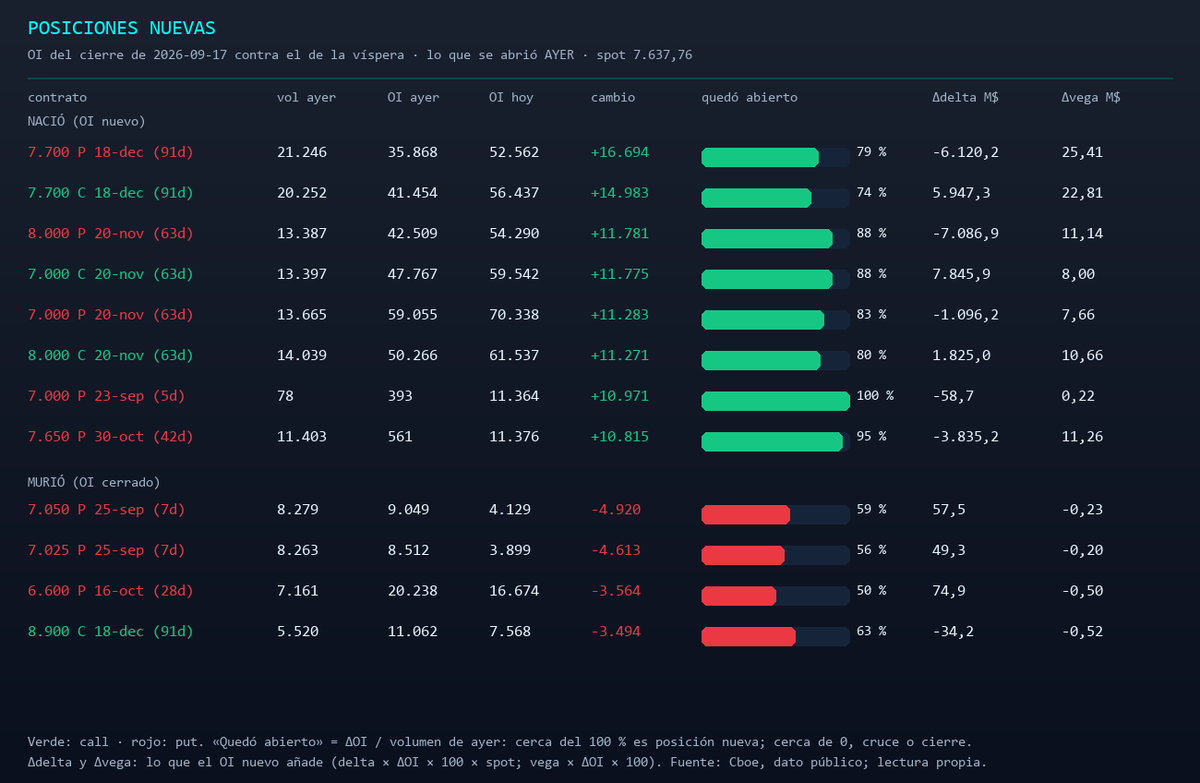1200x783 pixels.
Task: Click the POSICIONES NUEVAS title
Action: coord(121,28)
